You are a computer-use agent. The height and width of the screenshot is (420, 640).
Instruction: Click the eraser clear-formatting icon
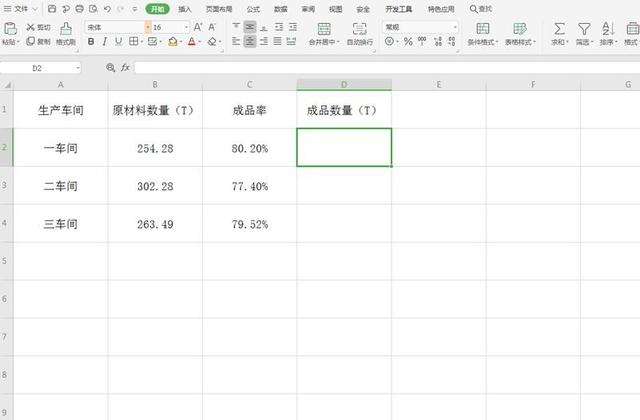click(212, 42)
